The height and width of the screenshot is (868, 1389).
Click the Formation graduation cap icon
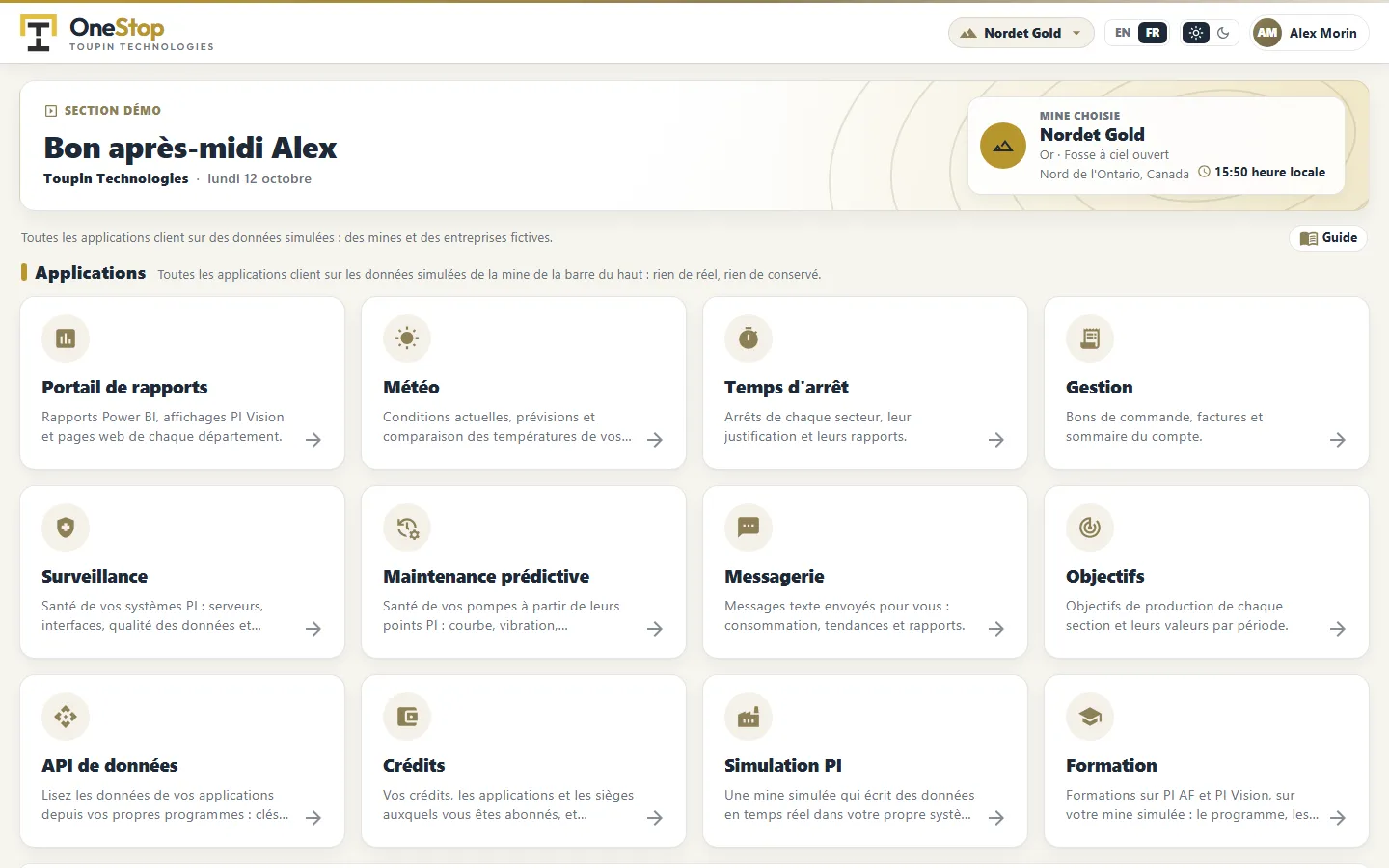coord(1090,717)
